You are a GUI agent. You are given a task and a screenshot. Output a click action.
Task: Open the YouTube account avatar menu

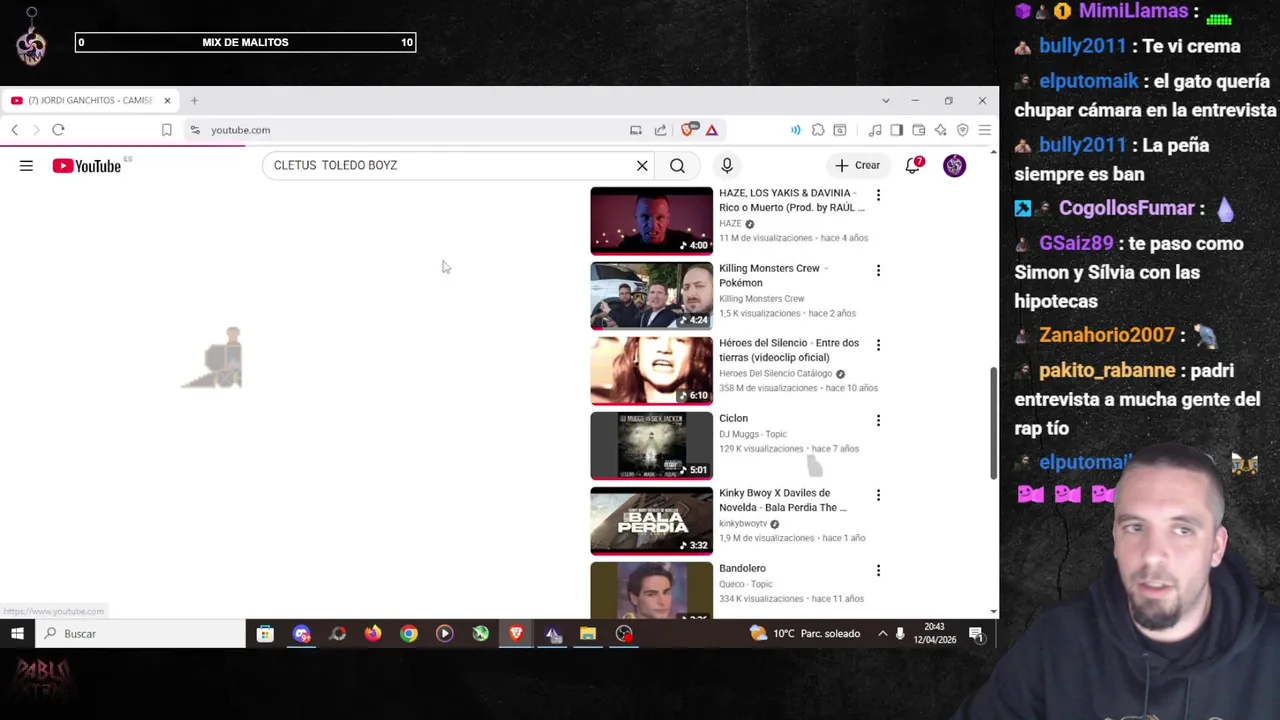pyautogui.click(x=954, y=166)
